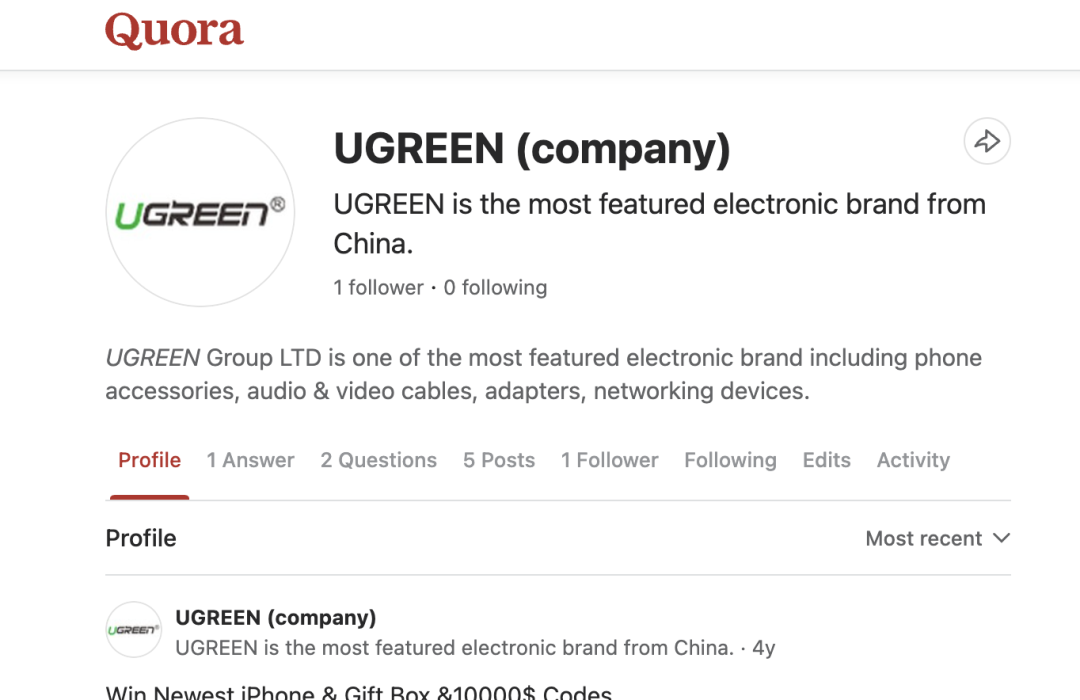Click the small UGREEN avatar in post
1080x700 pixels.
(134, 630)
